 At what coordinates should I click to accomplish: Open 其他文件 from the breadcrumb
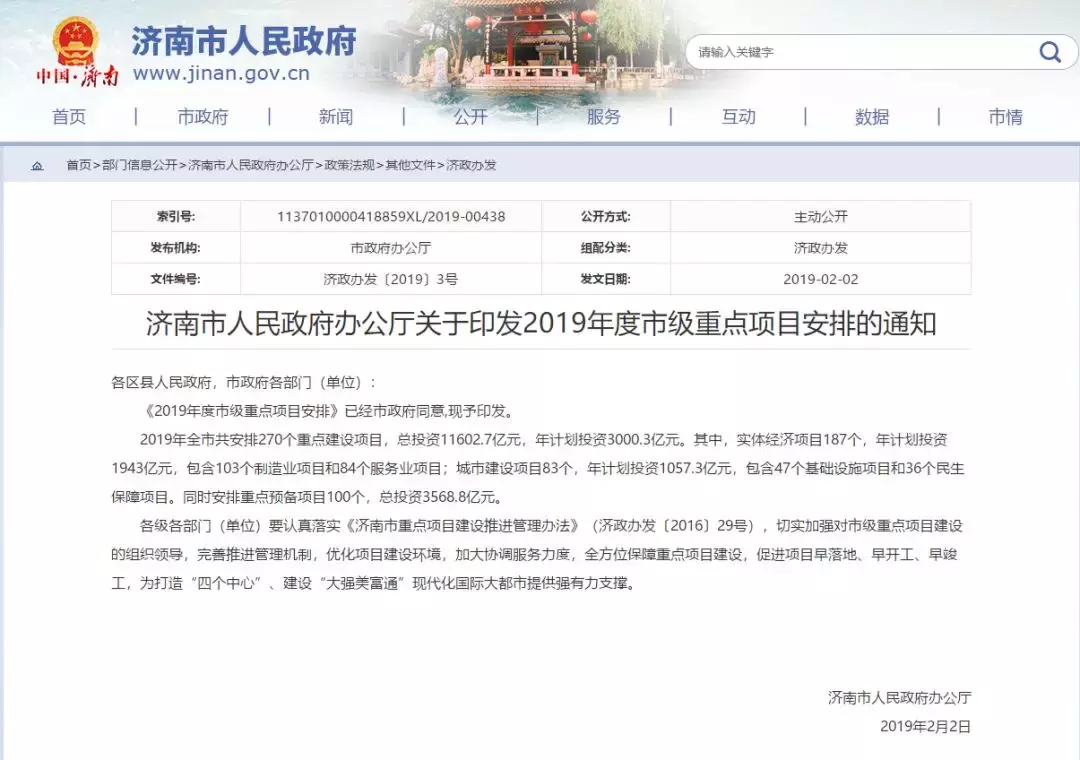[x=410, y=165]
